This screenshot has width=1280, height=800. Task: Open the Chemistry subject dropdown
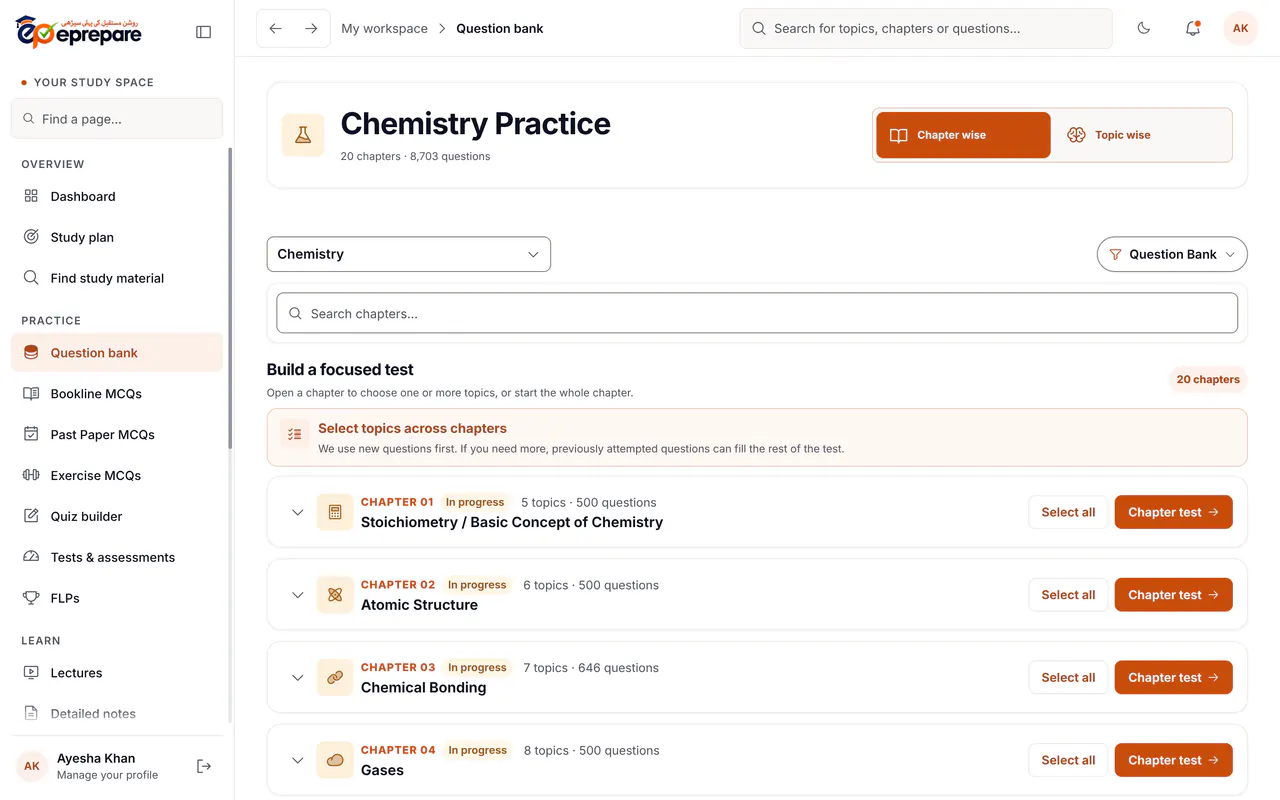click(x=409, y=254)
